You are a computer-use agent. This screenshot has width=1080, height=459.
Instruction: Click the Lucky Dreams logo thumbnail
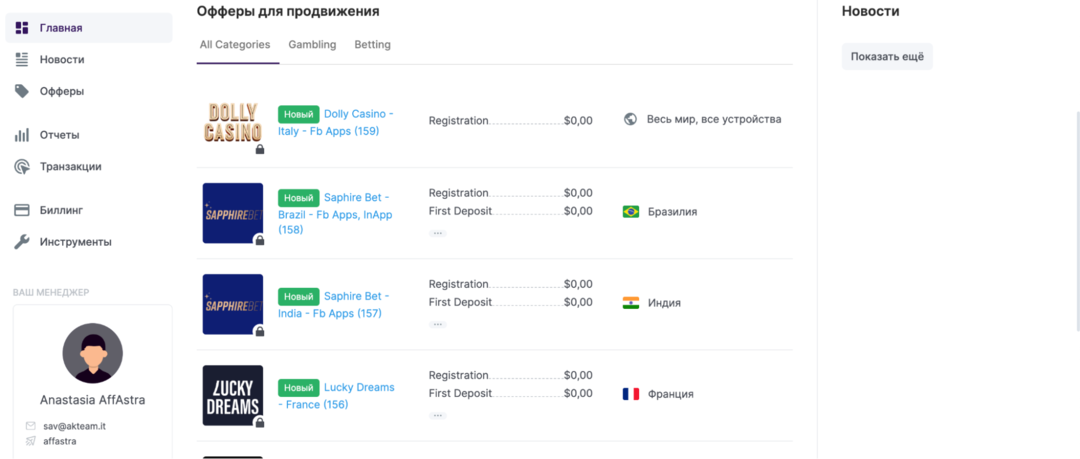coord(233,395)
